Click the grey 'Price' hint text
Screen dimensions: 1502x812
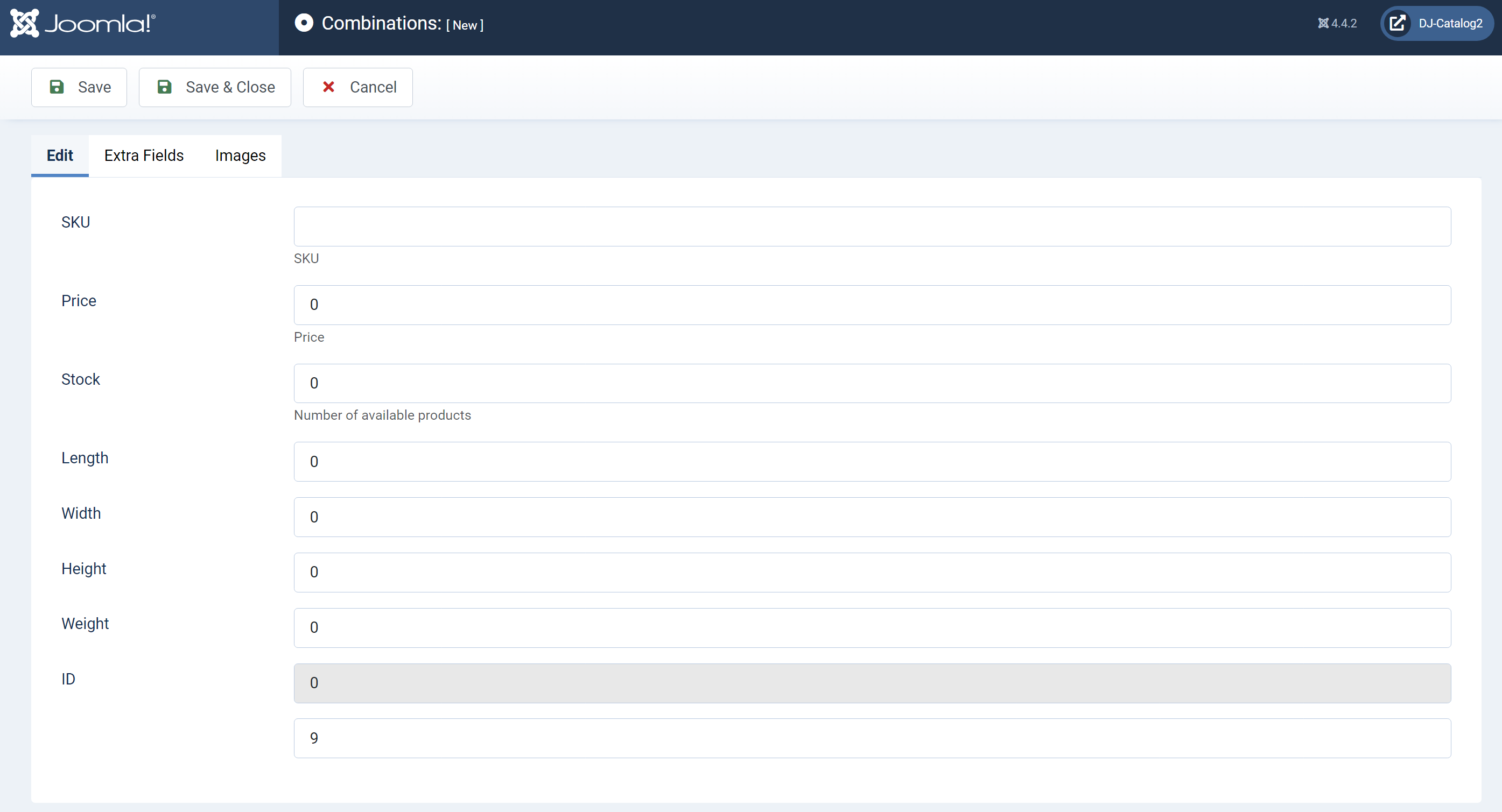(309, 337)
